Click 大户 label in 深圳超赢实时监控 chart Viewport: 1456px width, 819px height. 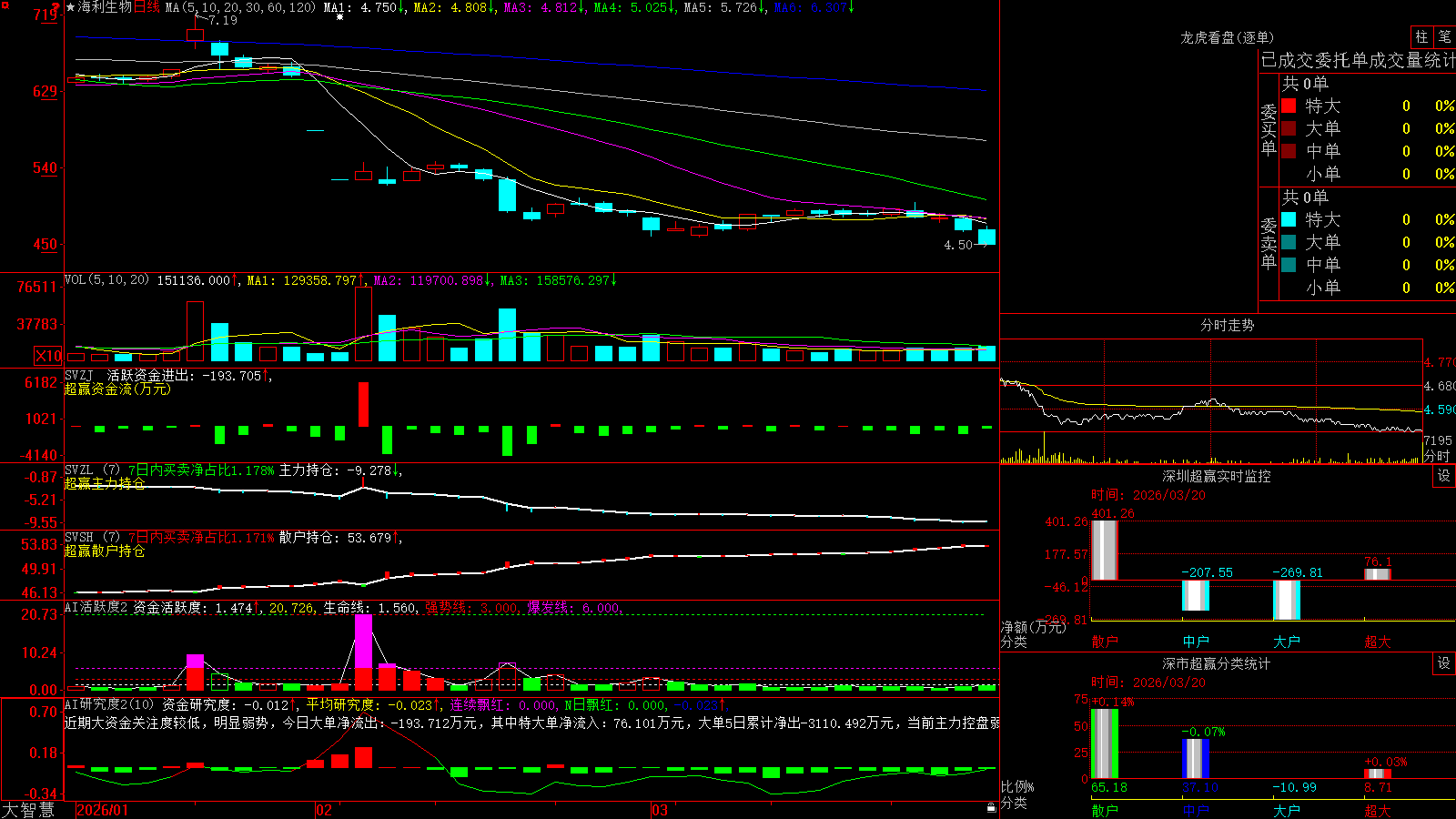[1287, 642]
